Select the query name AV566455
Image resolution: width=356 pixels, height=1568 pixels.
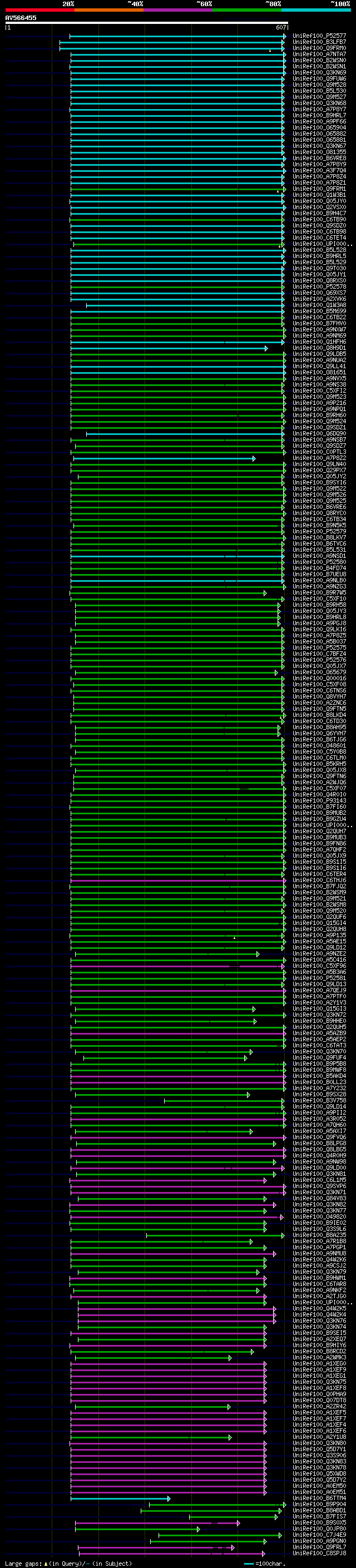click(21, 18)
